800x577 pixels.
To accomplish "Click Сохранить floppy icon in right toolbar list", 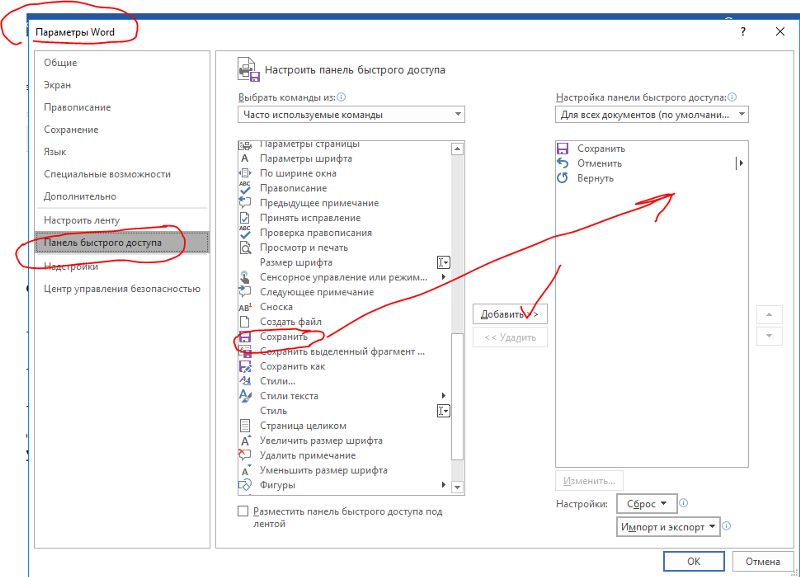I will (562, 148).
